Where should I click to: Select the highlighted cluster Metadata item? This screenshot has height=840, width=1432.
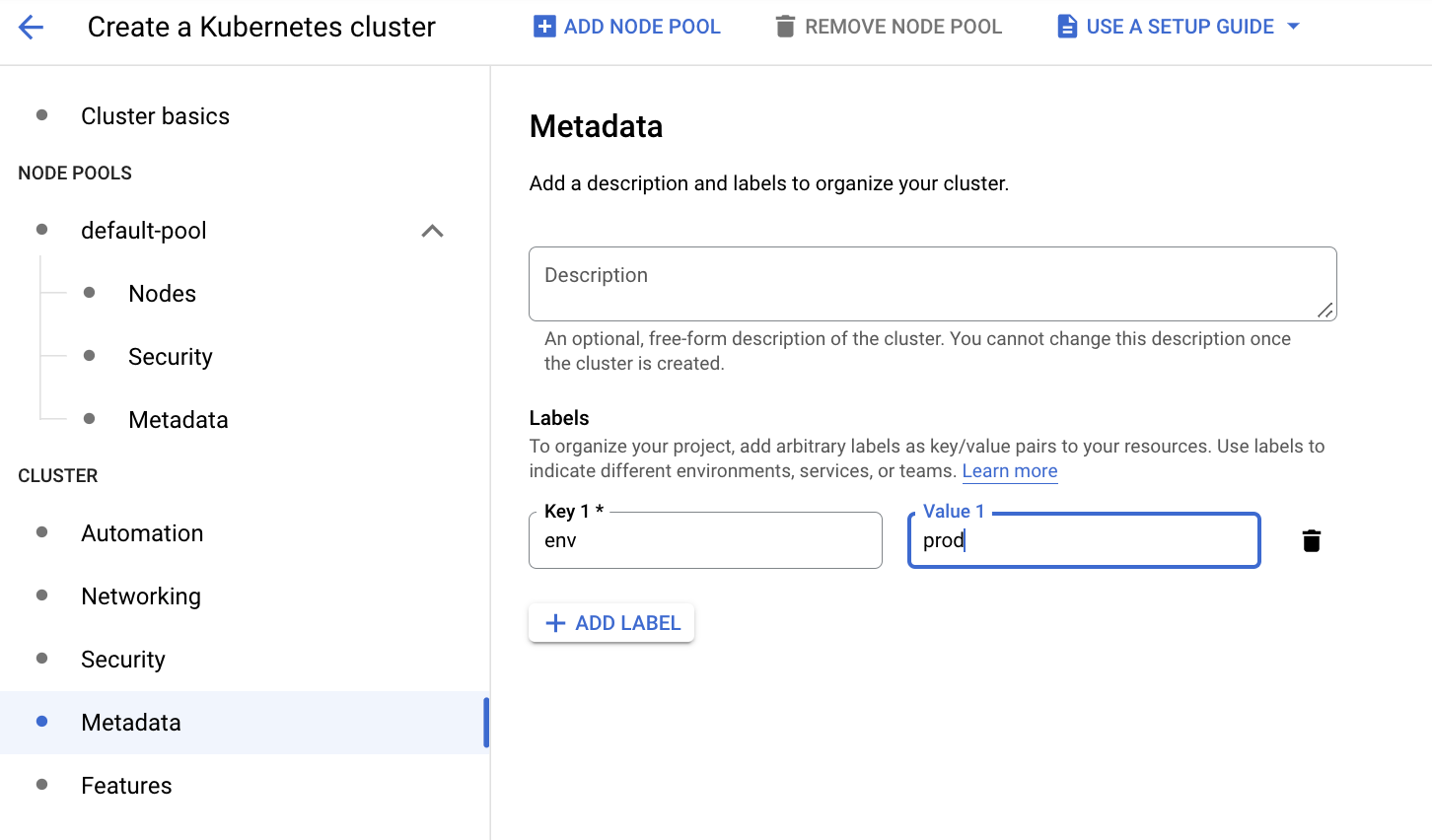(245, 723)
